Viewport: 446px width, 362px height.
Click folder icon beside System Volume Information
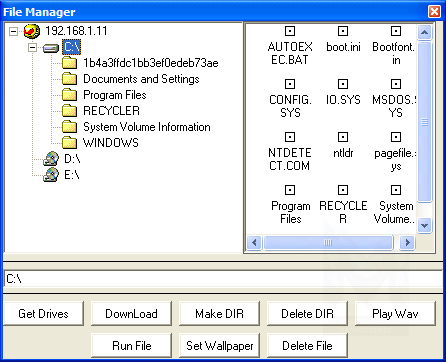pyautogui.click(x=69, y=127)
